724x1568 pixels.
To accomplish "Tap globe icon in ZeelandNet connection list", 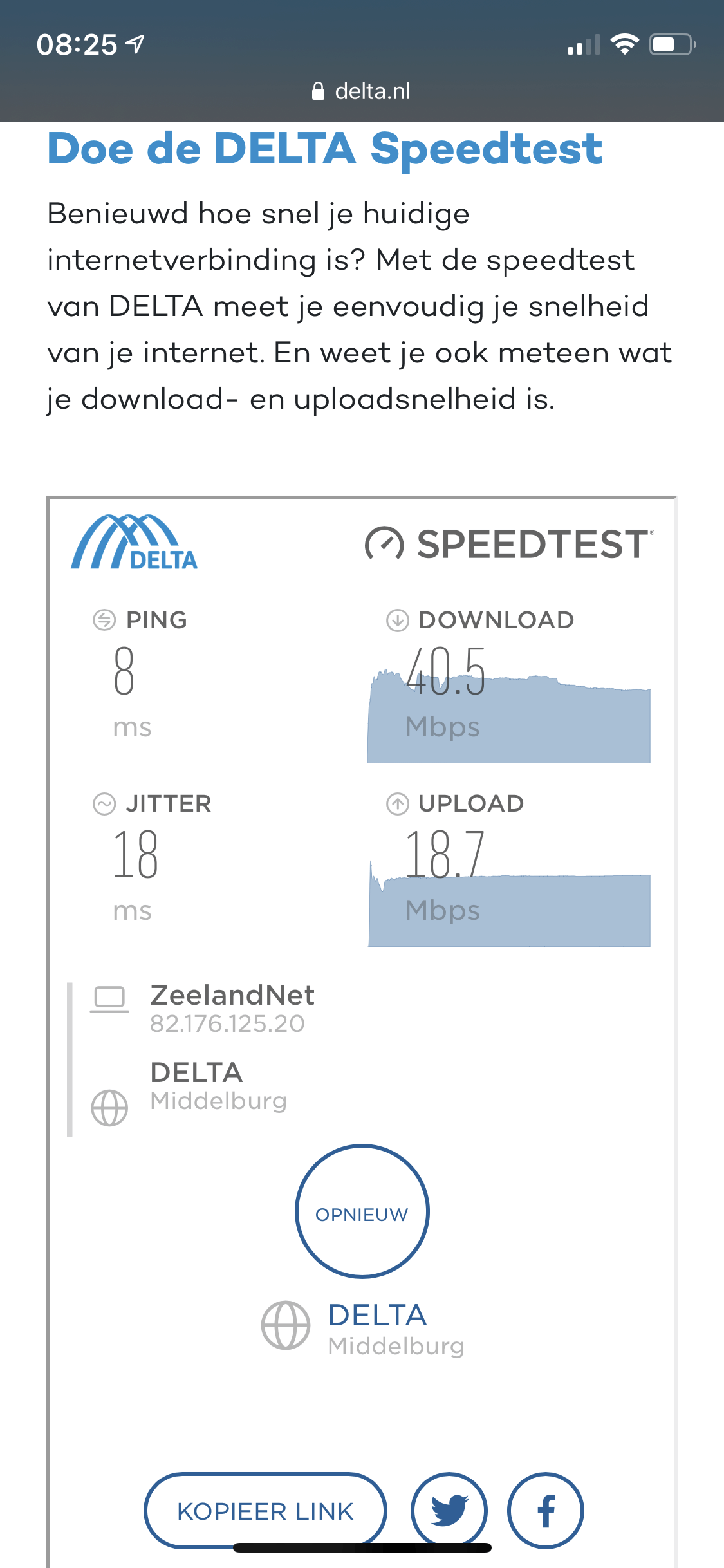I will tap(109, 1108).
